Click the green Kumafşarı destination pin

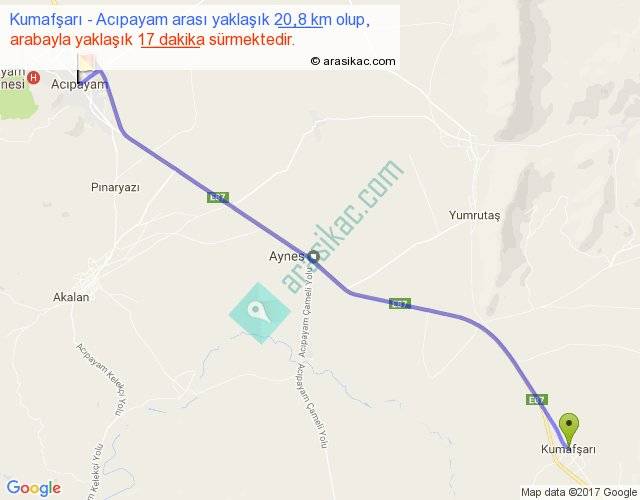[569, 431]
